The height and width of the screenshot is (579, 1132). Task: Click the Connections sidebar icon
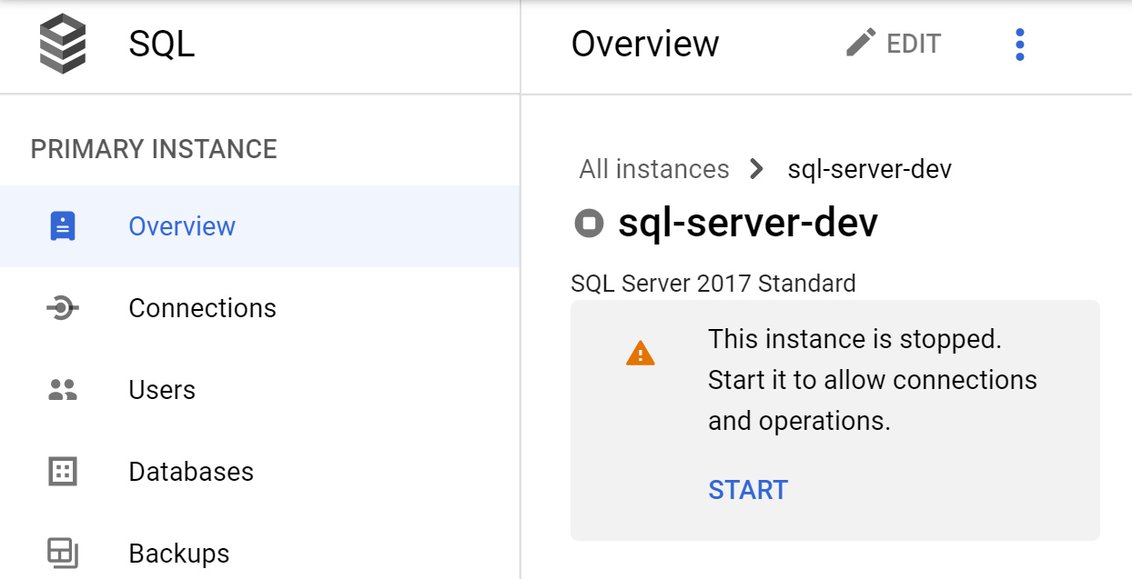pyautogui.click(x=63, y=308)
